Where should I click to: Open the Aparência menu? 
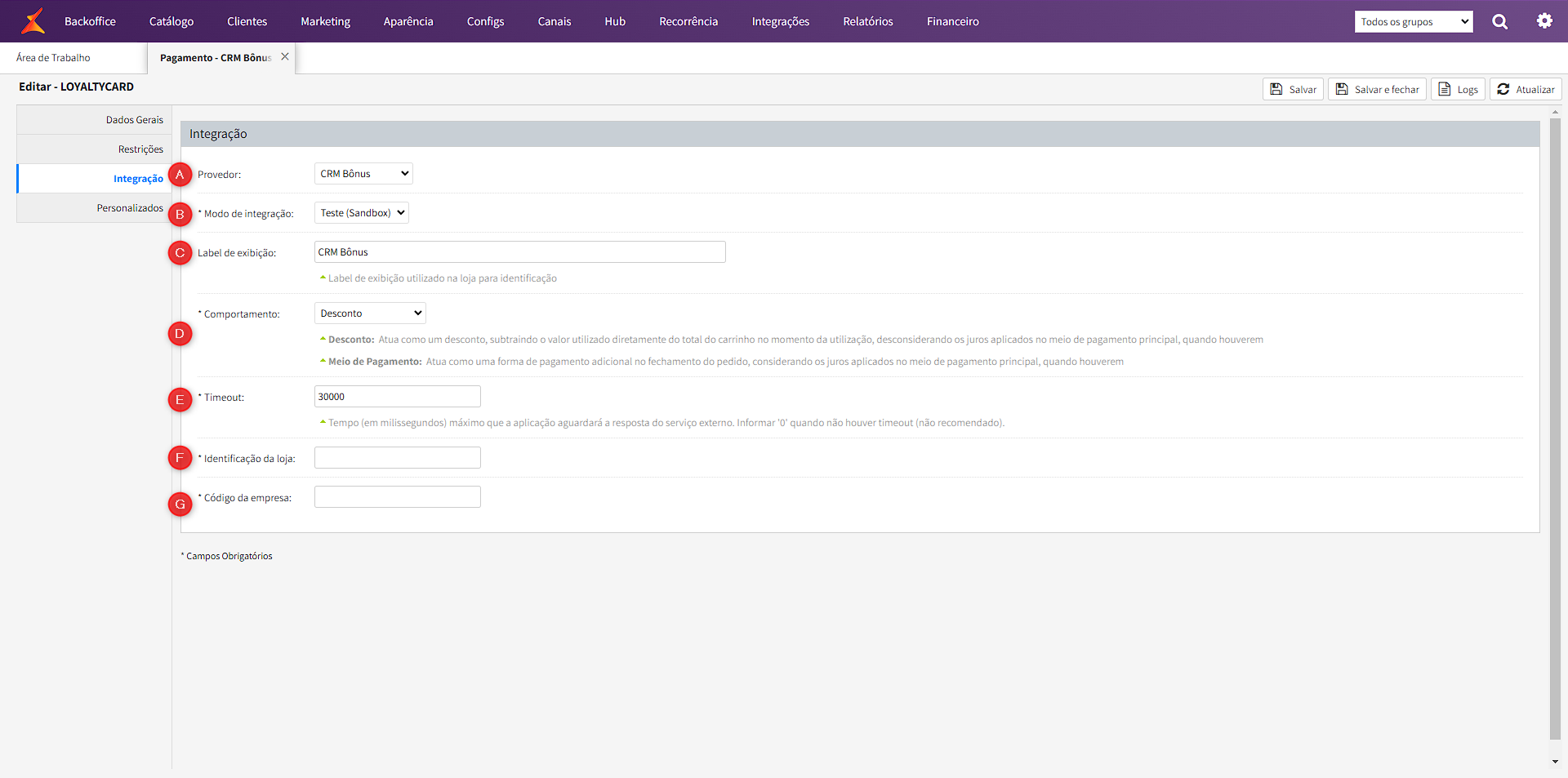click(x=408, y=21)
